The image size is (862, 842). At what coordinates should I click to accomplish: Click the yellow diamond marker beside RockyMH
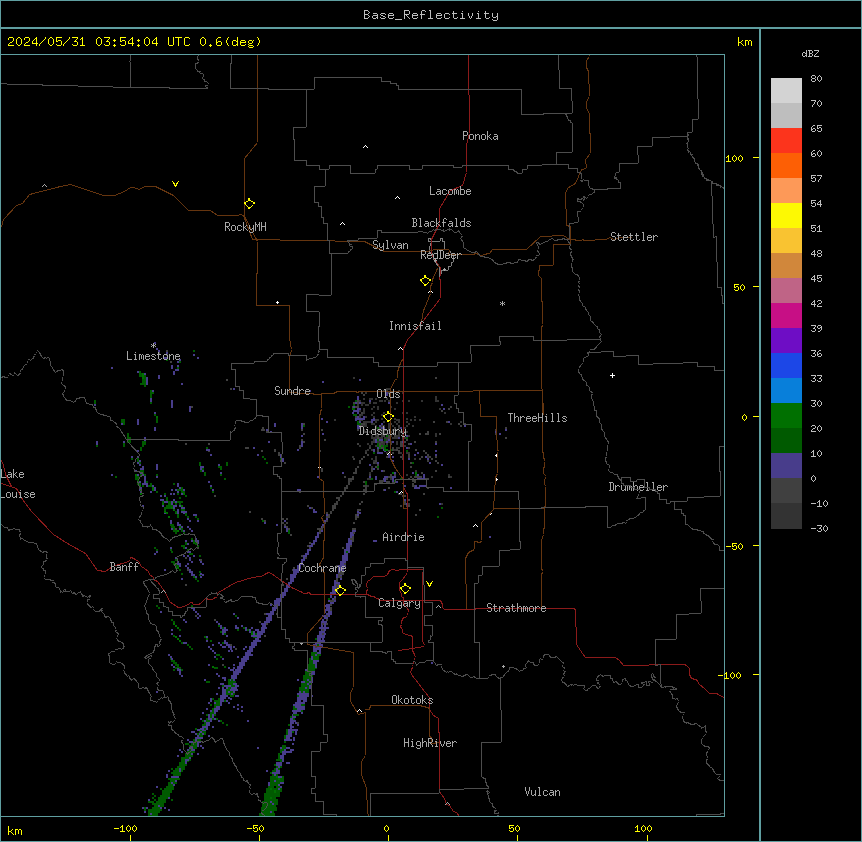click(x=250, y=204)
